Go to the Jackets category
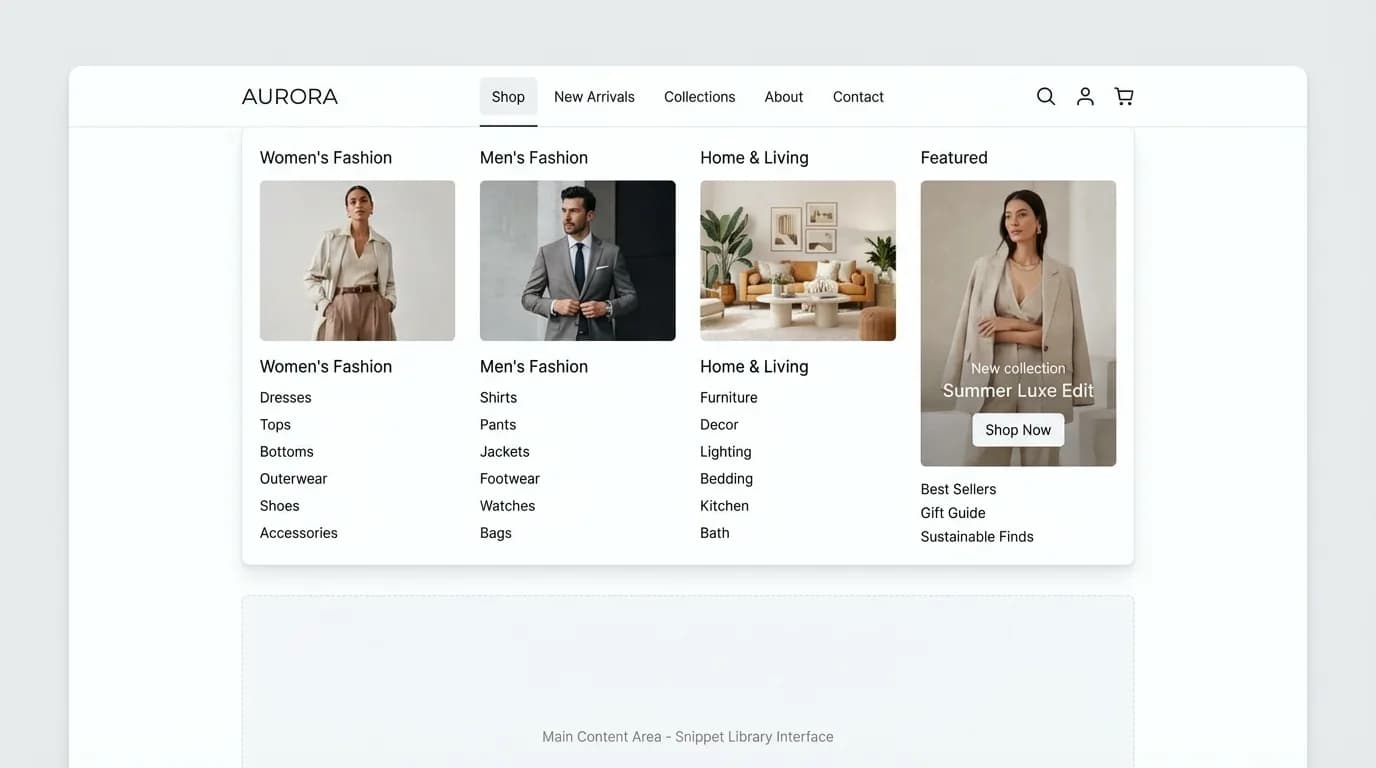 [505, 452]
